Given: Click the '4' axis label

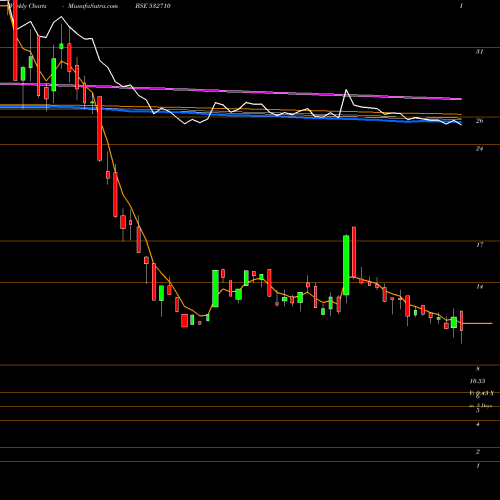Looking at the screenshot, I should click(x=478, y=425).
